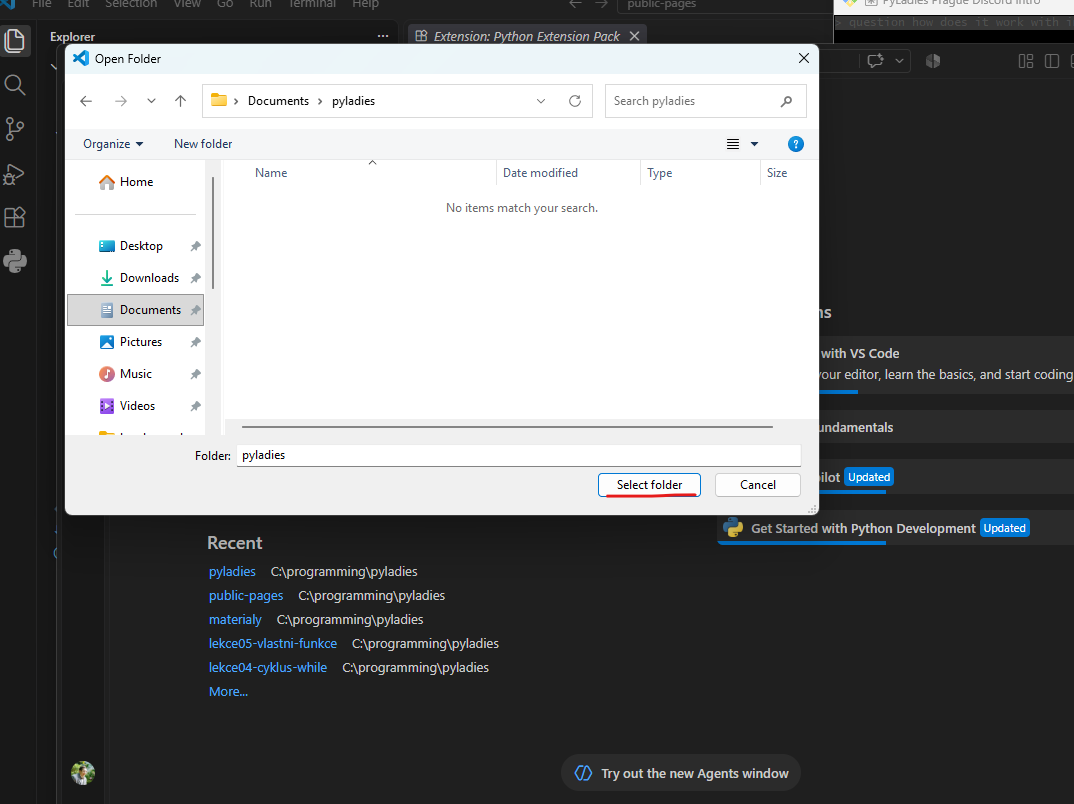The height and width of the screenshot is (804, 1074).
Task: Toggle the primary sidebar layout icon in VS Code
Action: point(1051,61)
